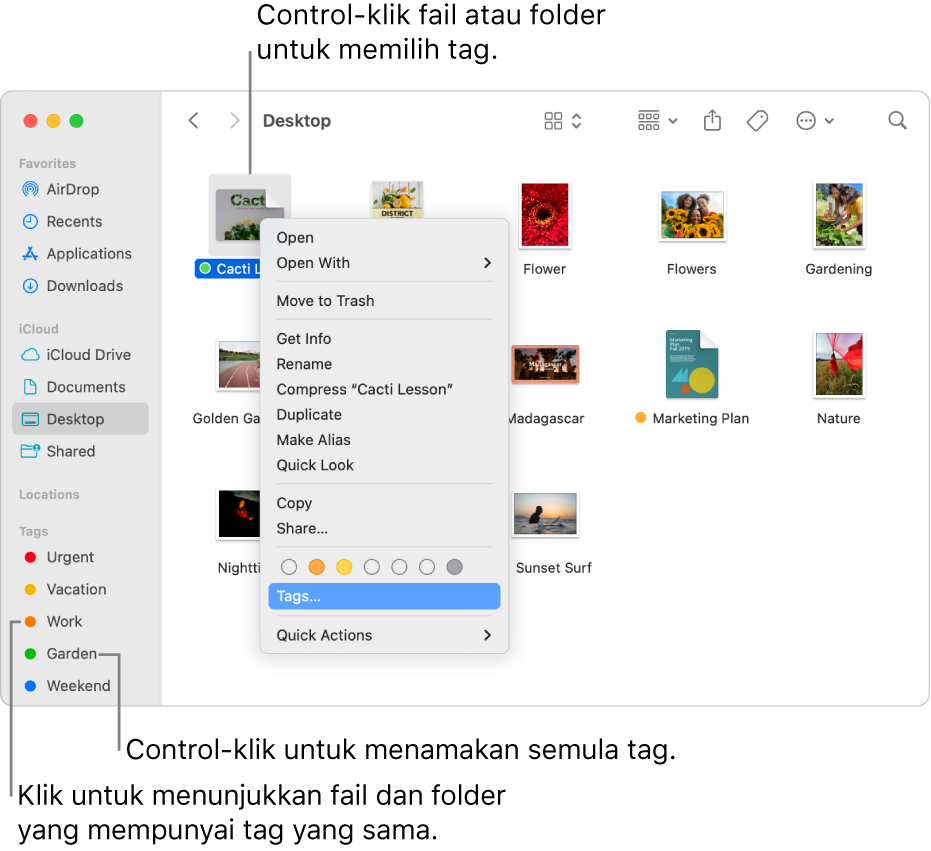Open Recents in the sidebar
Viewport: 931px width, 851px height.
coord(62,222)
